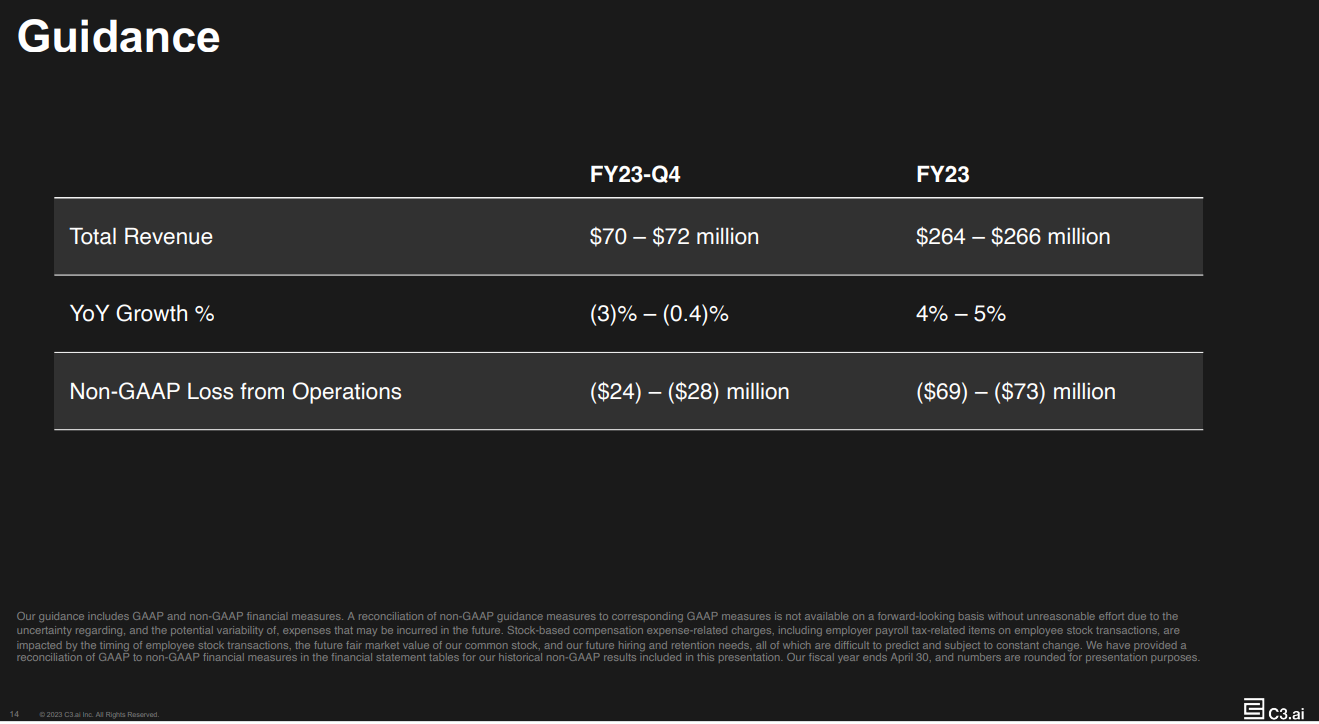Screen dimensions: 1319x724
Task: Click the Non-GAAP Loss from Operations label
Action: coord(235,392)
